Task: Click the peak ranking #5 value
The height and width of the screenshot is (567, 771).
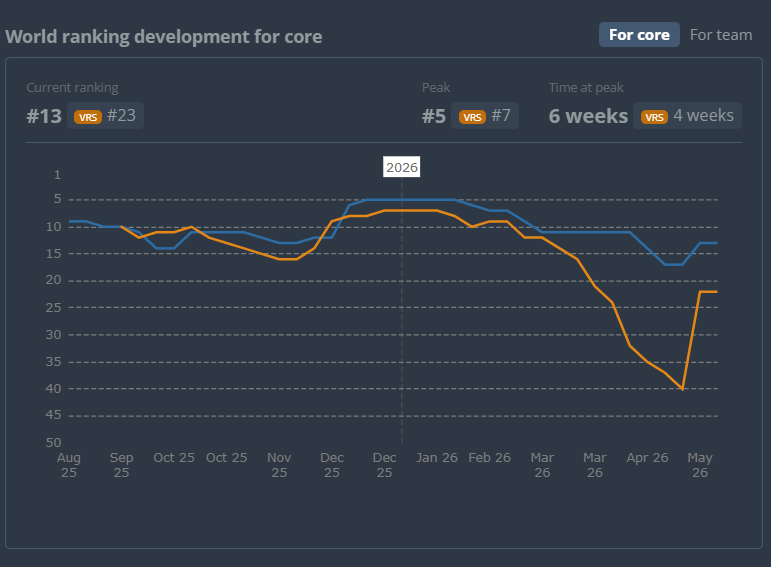Action: pyautogui.click(x=434, y=117)
